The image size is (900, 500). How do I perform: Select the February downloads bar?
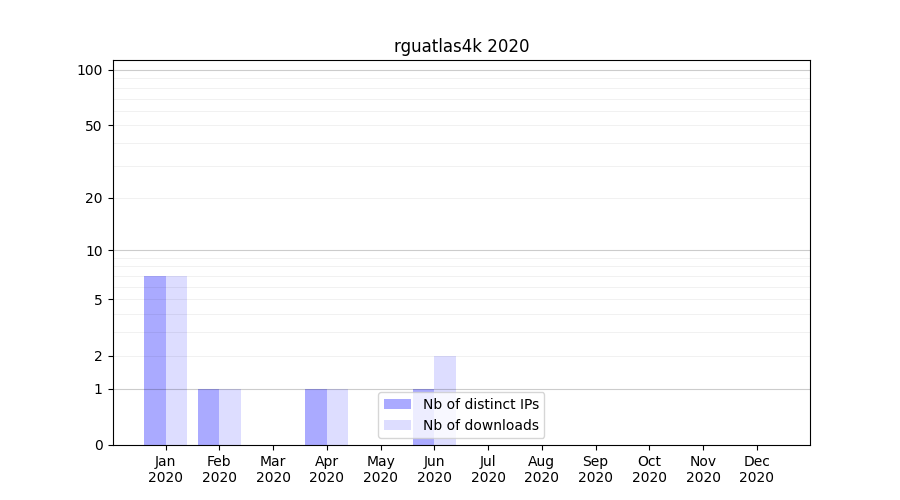230,417
